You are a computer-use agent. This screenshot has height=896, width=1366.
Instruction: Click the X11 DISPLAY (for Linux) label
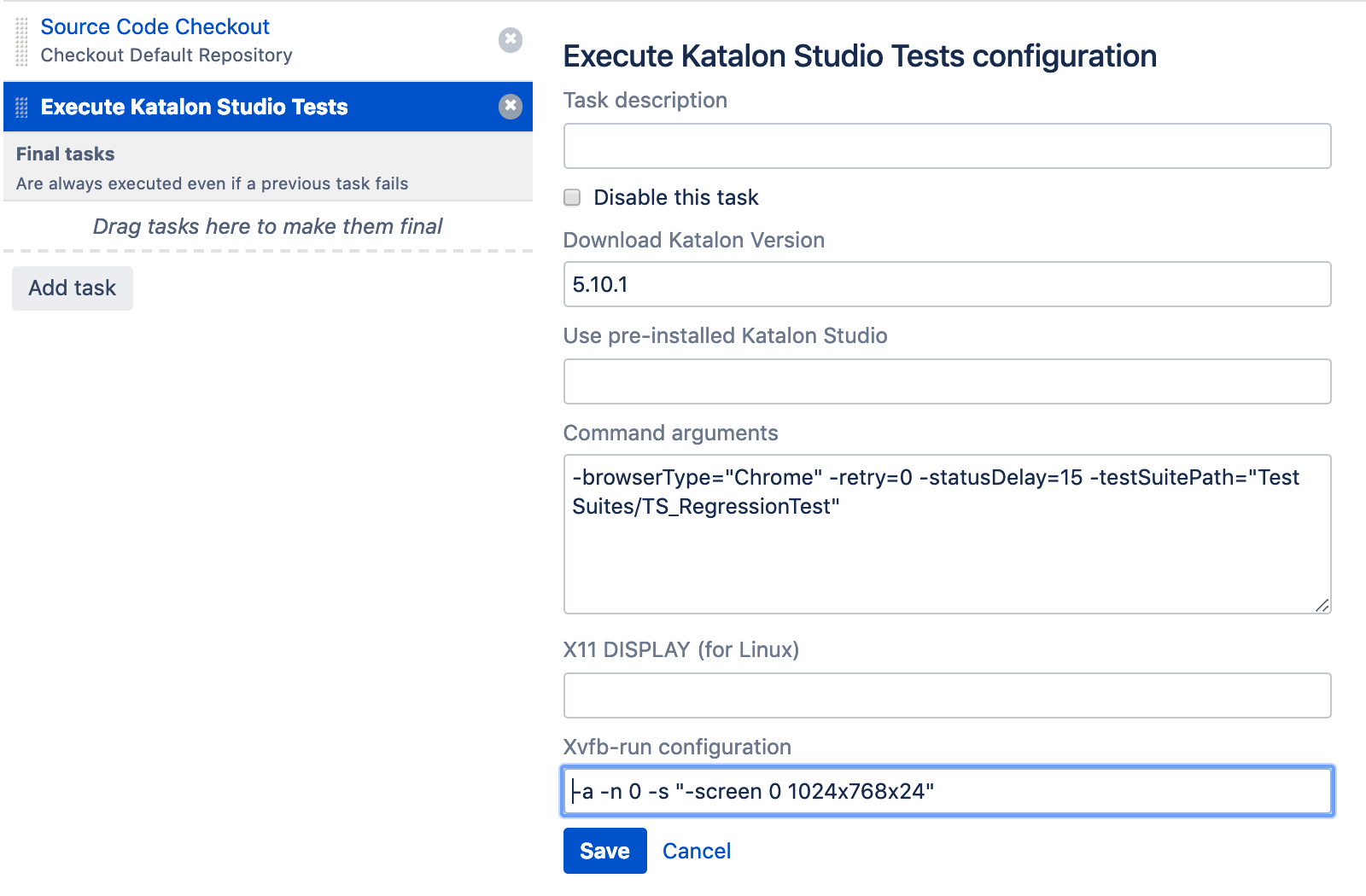681,649
